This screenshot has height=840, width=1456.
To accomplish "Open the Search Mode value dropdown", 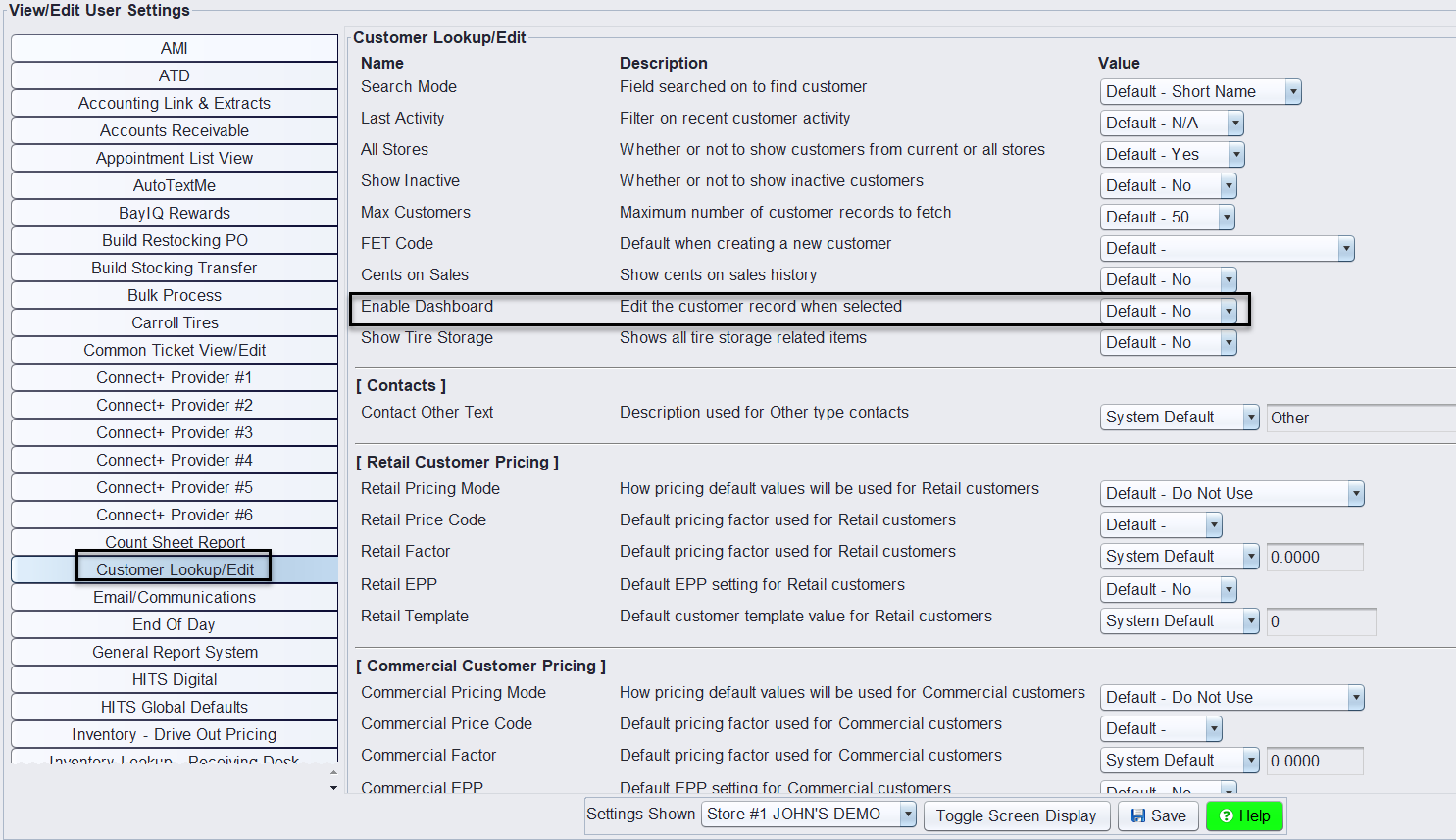I will (1291, 91).
